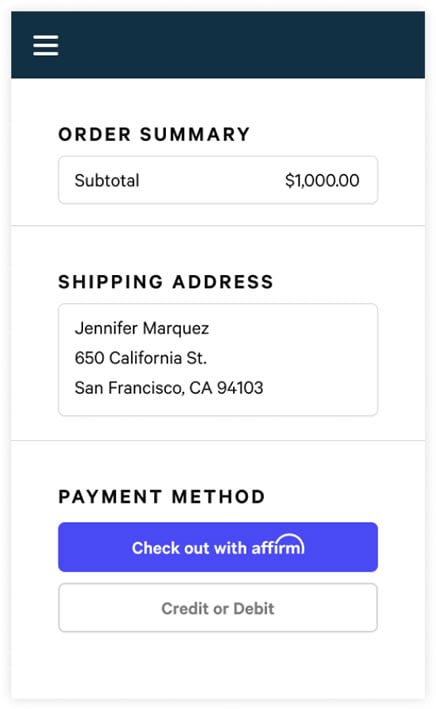The image size is (436, 709).
Task: Click the Affirm logo on checkout button
Action: click(x=278, y=545)
